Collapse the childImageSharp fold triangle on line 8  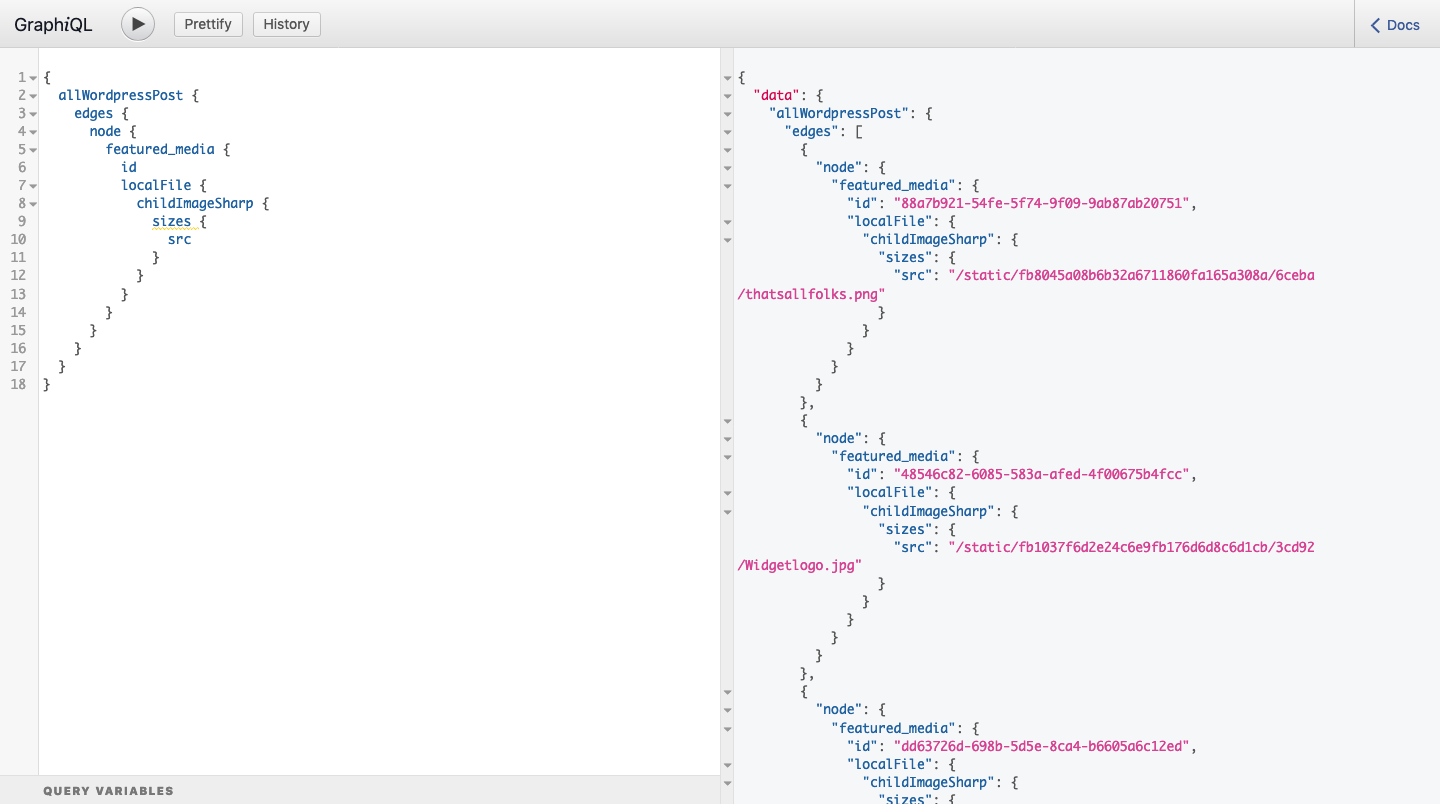tap(32, 203)
